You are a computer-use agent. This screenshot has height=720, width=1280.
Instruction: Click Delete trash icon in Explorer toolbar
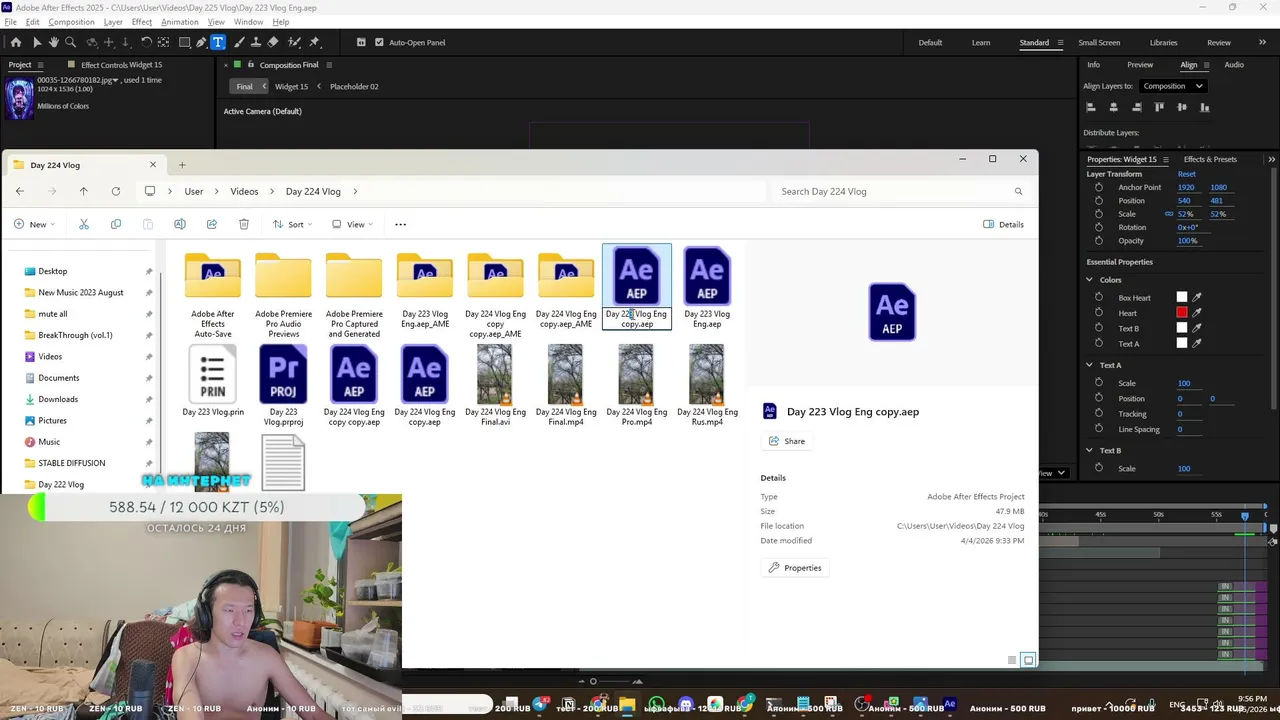click(244, 224)
